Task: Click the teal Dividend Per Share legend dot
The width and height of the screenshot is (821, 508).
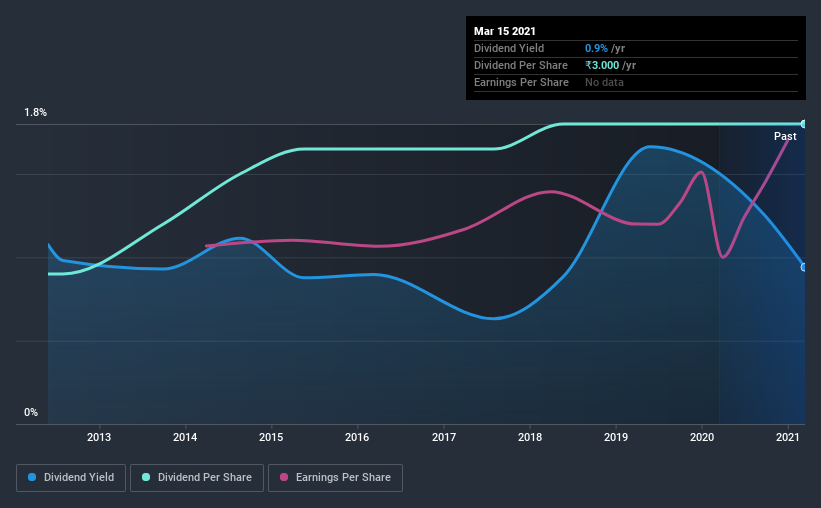Action: click(146, 477)
